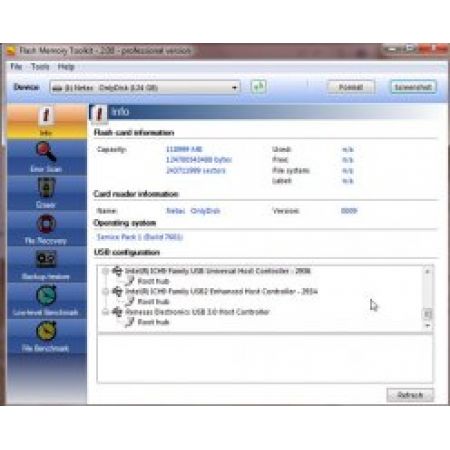Click the capacity value in bytes
This screenshot has width=450, height=450.
point(199,160)
